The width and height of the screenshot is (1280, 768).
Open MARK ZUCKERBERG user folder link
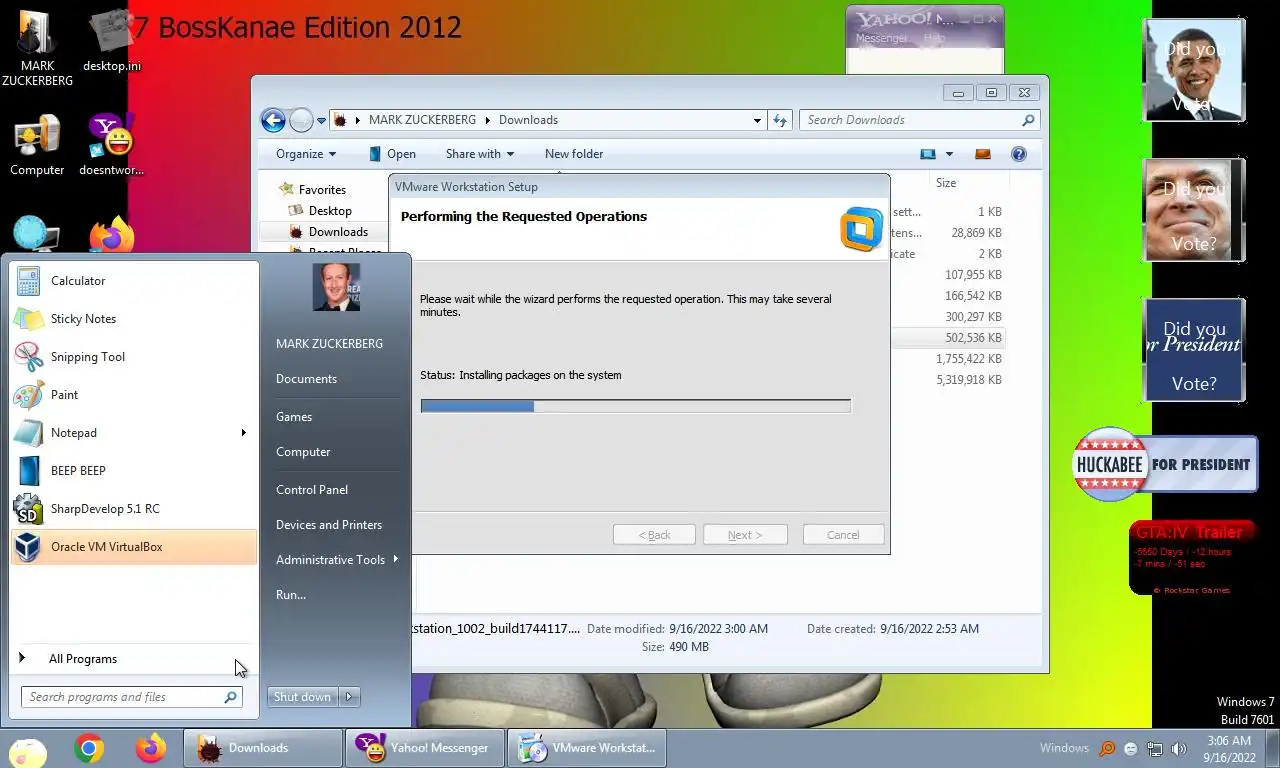coord(329,344)
